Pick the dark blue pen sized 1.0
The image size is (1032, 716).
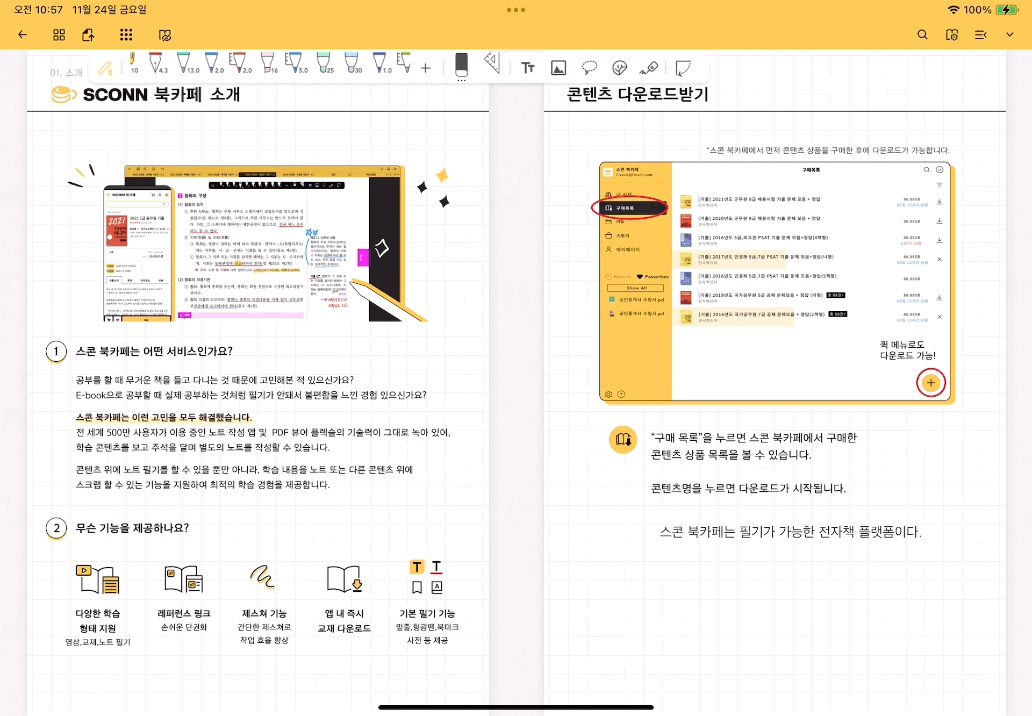point(381,63)
